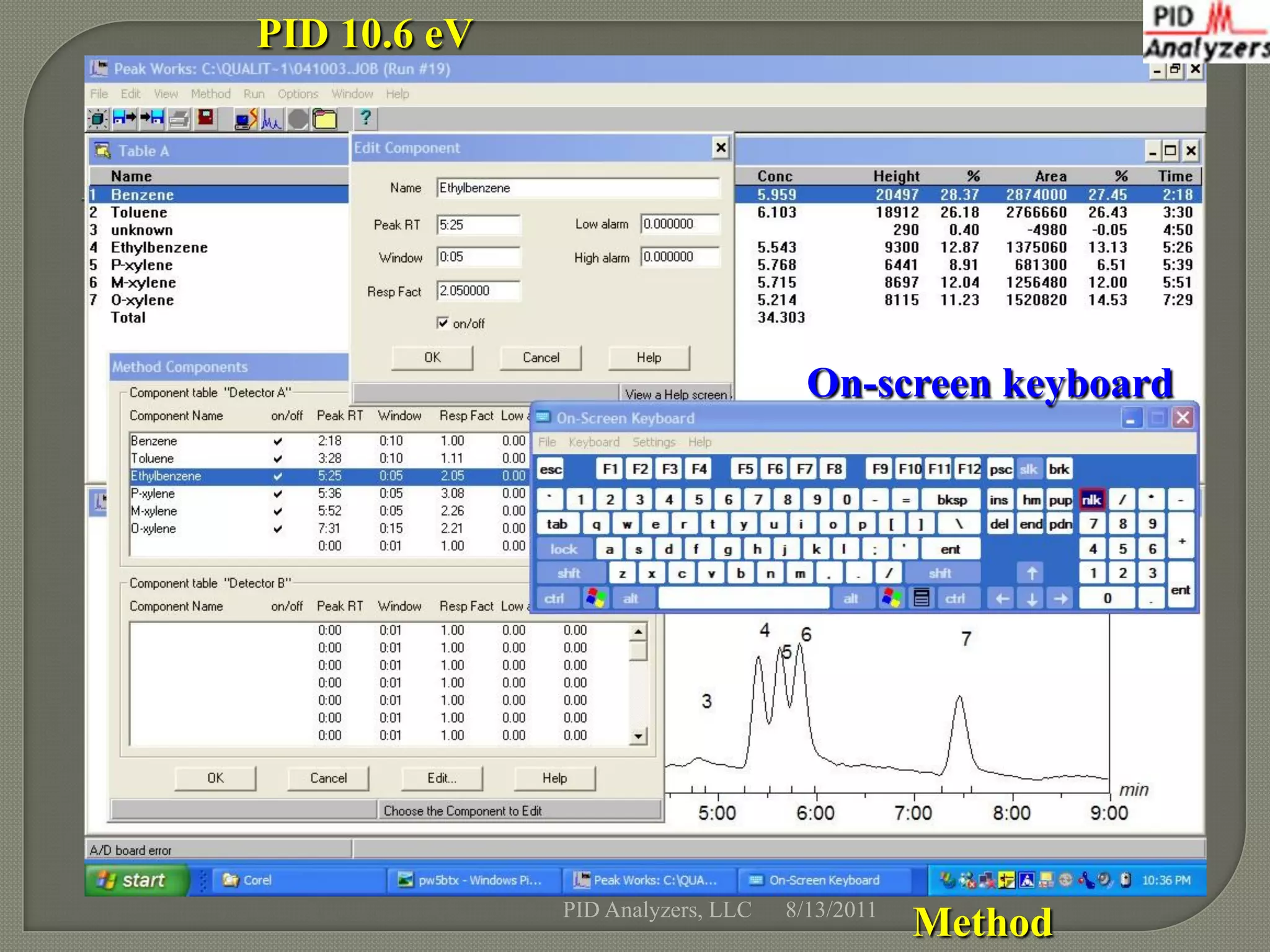
Task: Click the question mark help toolbar icon
Action: click(x=366, y=118)
